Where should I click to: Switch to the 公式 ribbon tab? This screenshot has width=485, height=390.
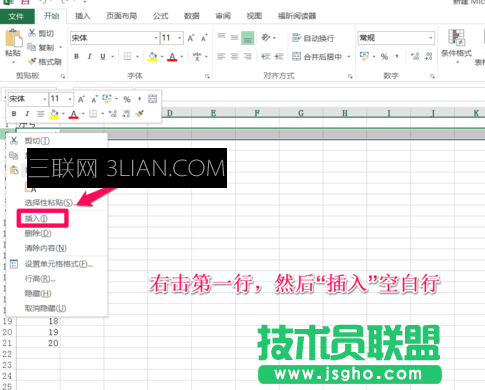161,16
